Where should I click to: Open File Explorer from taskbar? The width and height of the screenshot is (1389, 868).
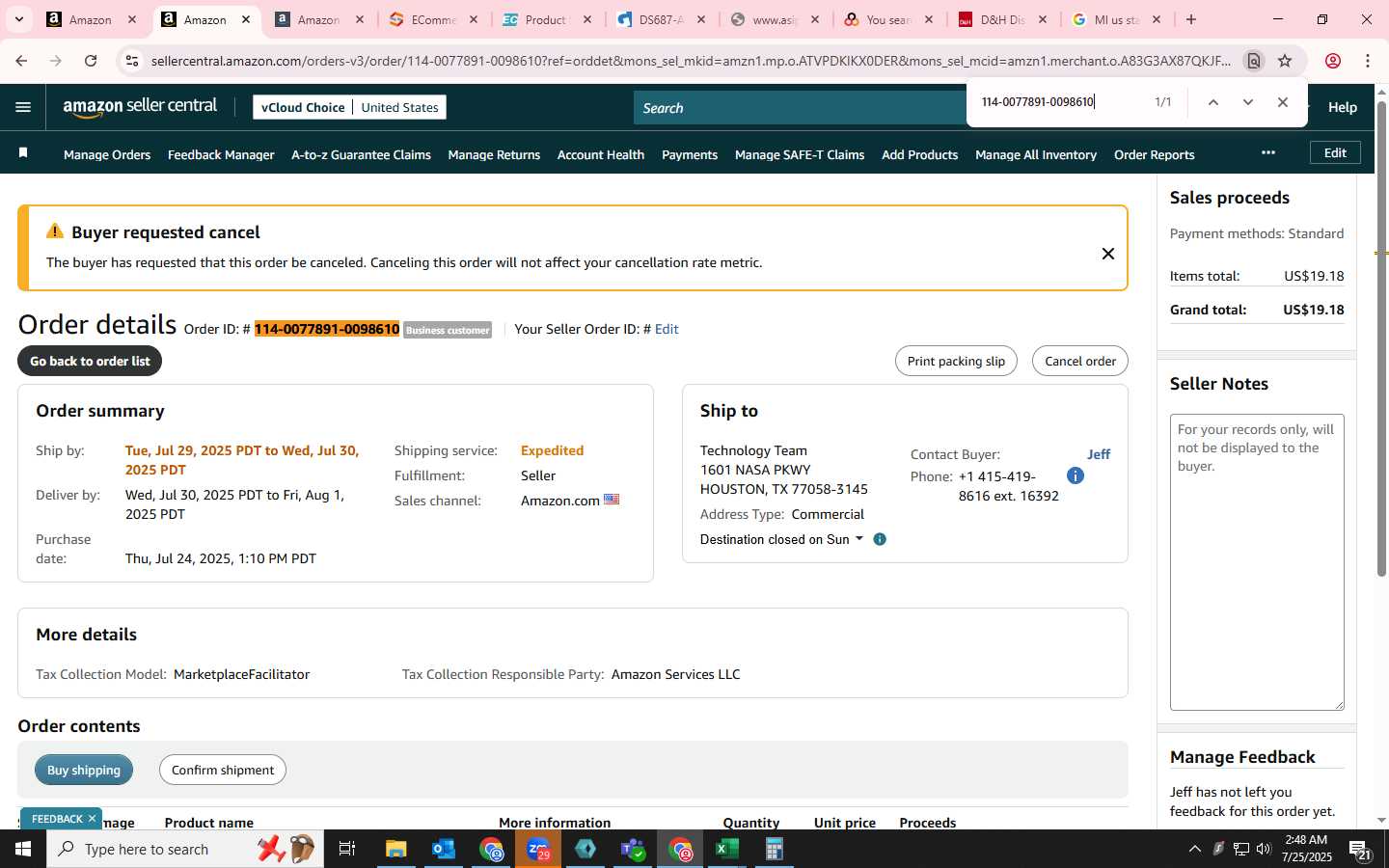point(396,849)
